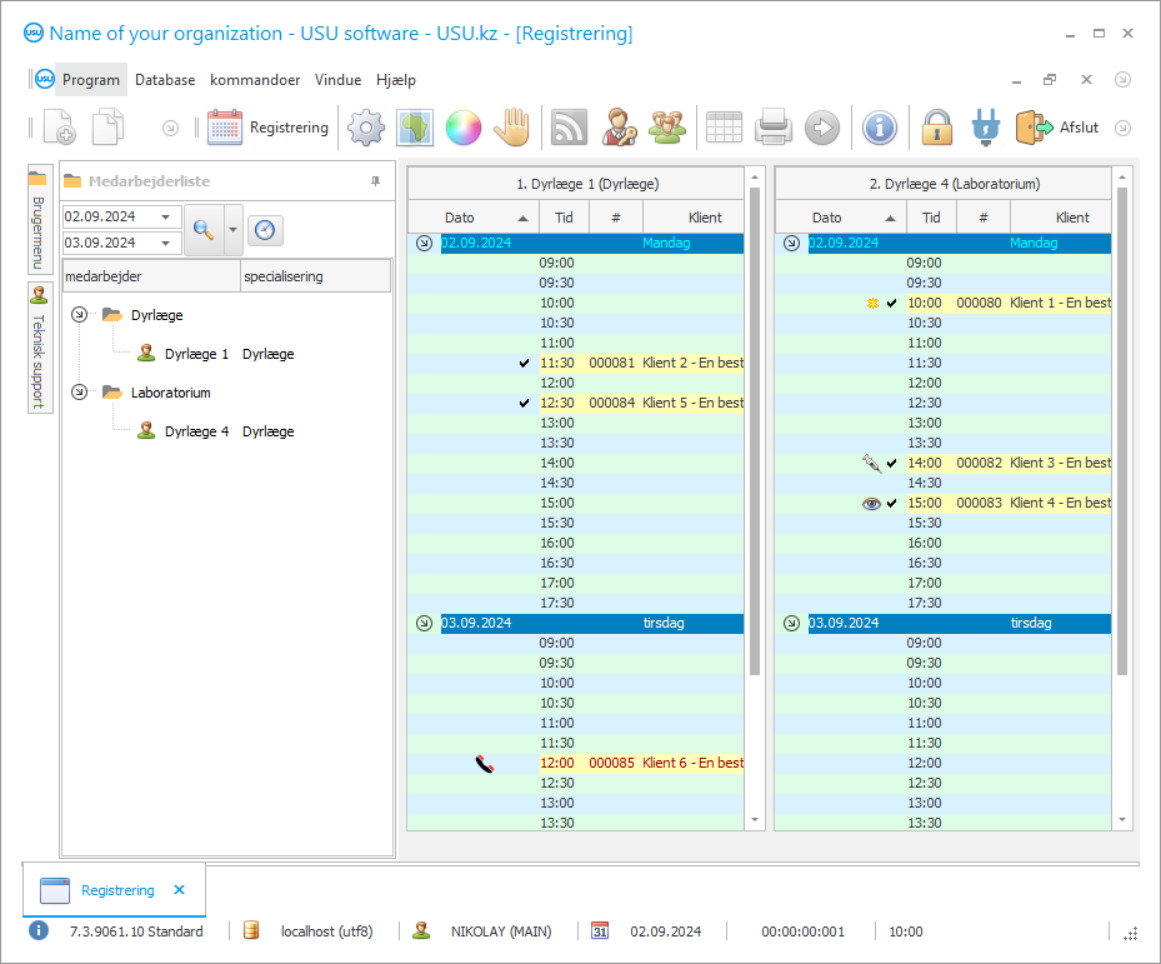Click the blue info icon in toolbar
This screenshot has height=964, width=1161.
[879, 127]
